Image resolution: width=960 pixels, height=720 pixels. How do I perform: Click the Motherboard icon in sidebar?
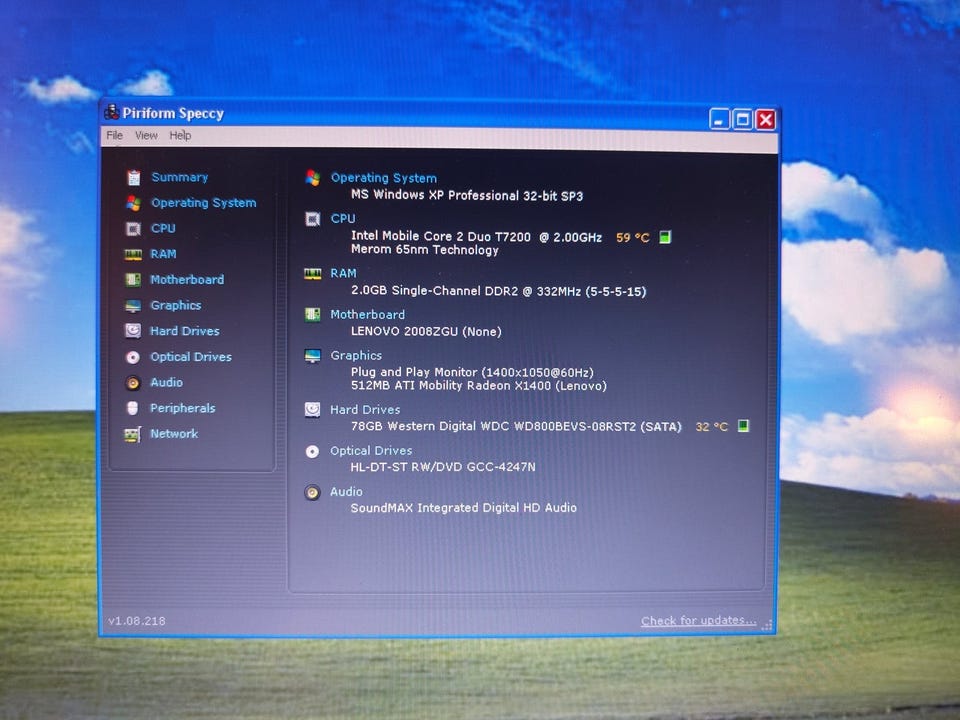pyautogui.click(x=133, y=280)
